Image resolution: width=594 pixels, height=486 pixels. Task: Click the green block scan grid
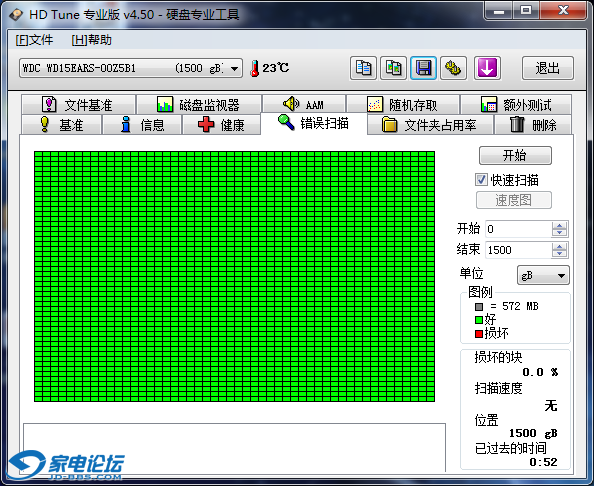pyautogui.click(x=234, y=277)
